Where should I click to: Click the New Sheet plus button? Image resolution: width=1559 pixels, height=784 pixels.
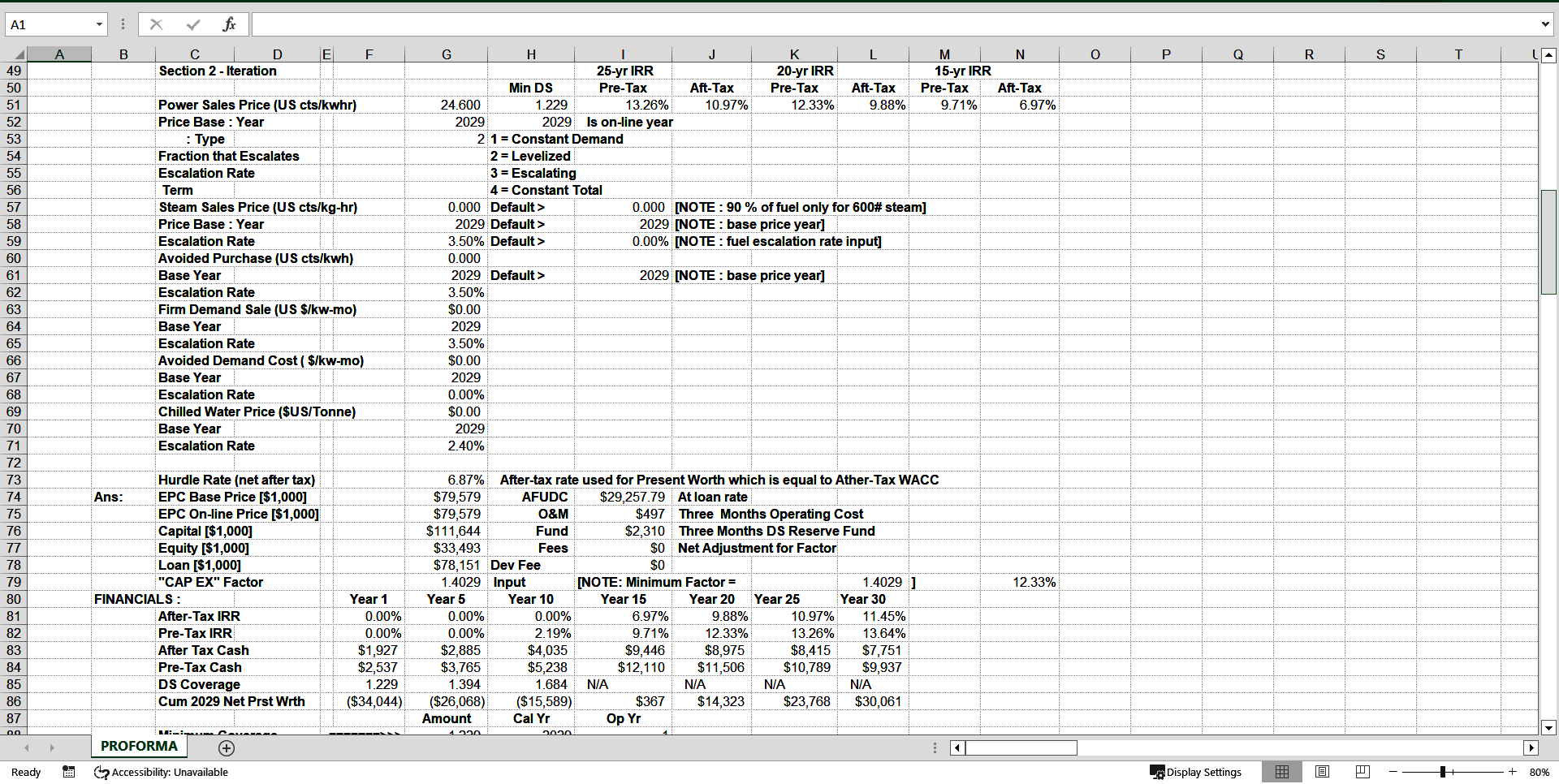coord(226,747)
